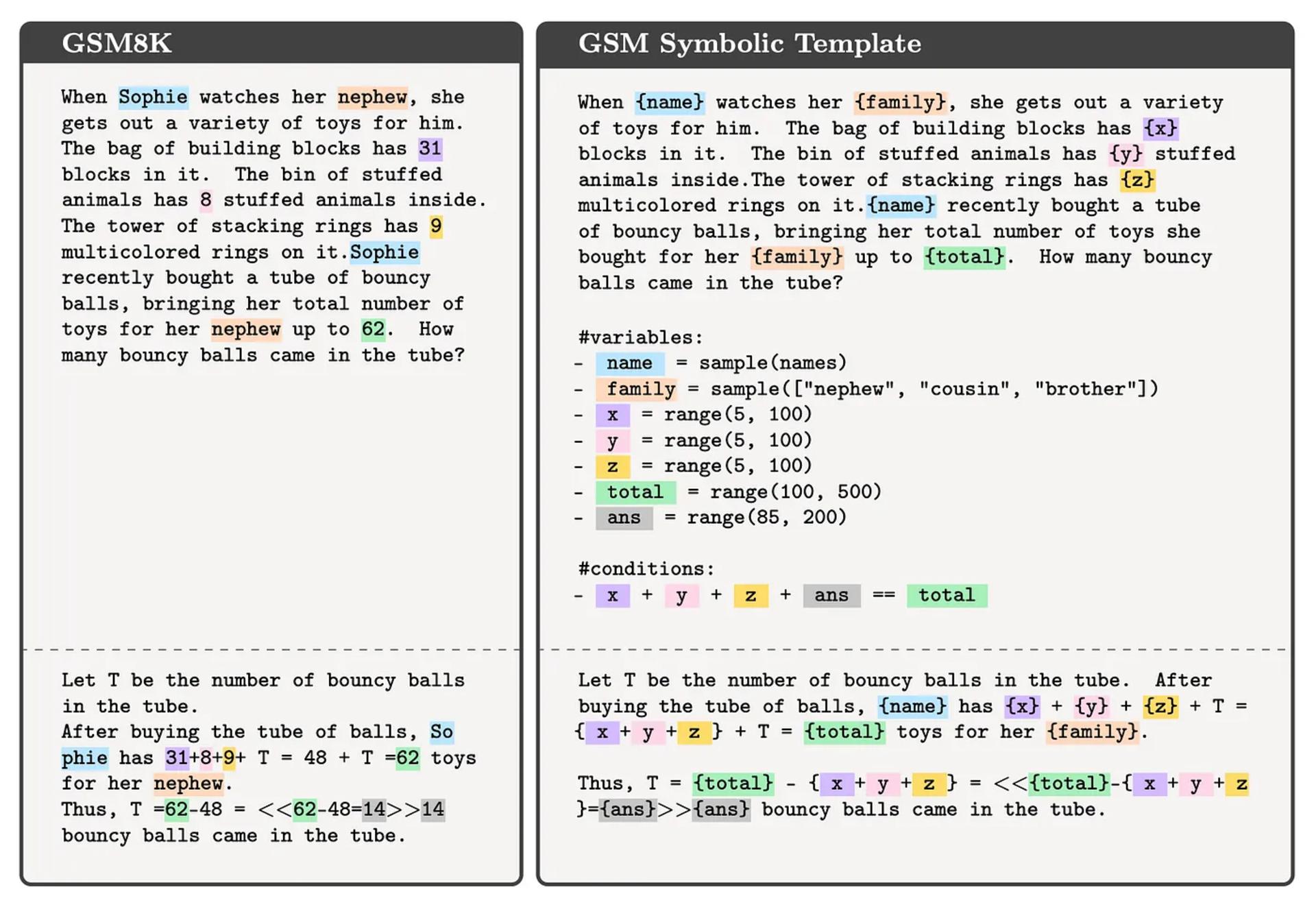Click the green total in #conditions

(x=947, y=595)
